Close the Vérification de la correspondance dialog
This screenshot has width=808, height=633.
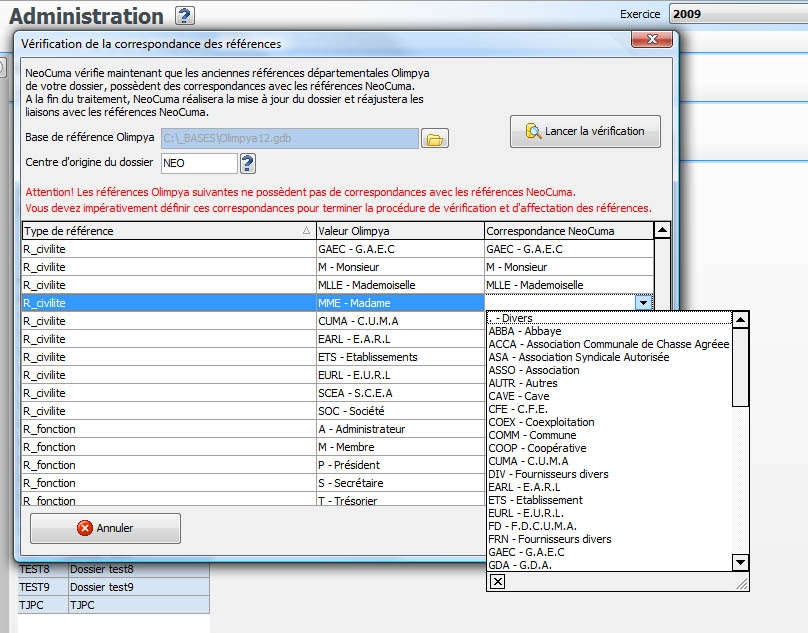(652, 39)
